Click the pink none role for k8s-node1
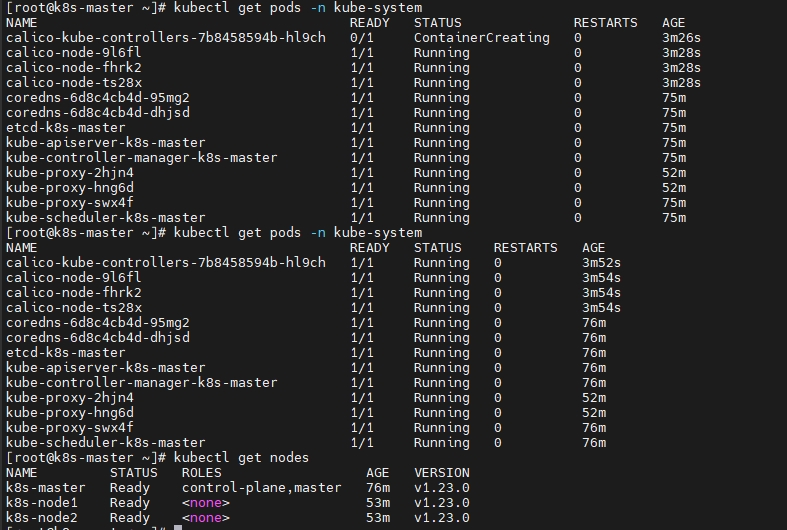Viewport: 787px width, 530px height. coord(205,502)
